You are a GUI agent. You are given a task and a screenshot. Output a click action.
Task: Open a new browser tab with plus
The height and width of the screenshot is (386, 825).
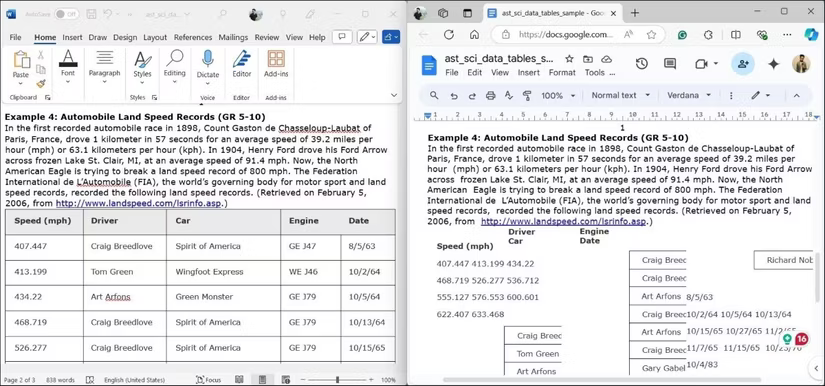click(x=635, y=13)
